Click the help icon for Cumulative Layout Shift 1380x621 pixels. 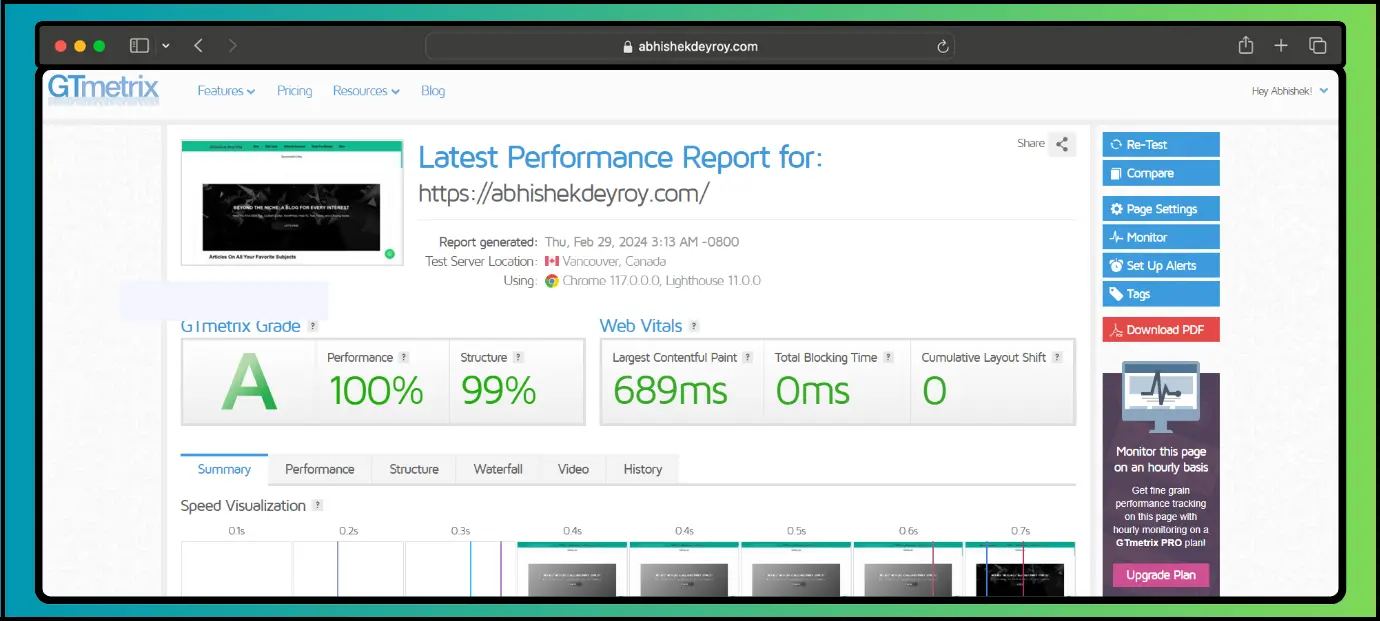pyautogui.click(x=1057, y=357)
